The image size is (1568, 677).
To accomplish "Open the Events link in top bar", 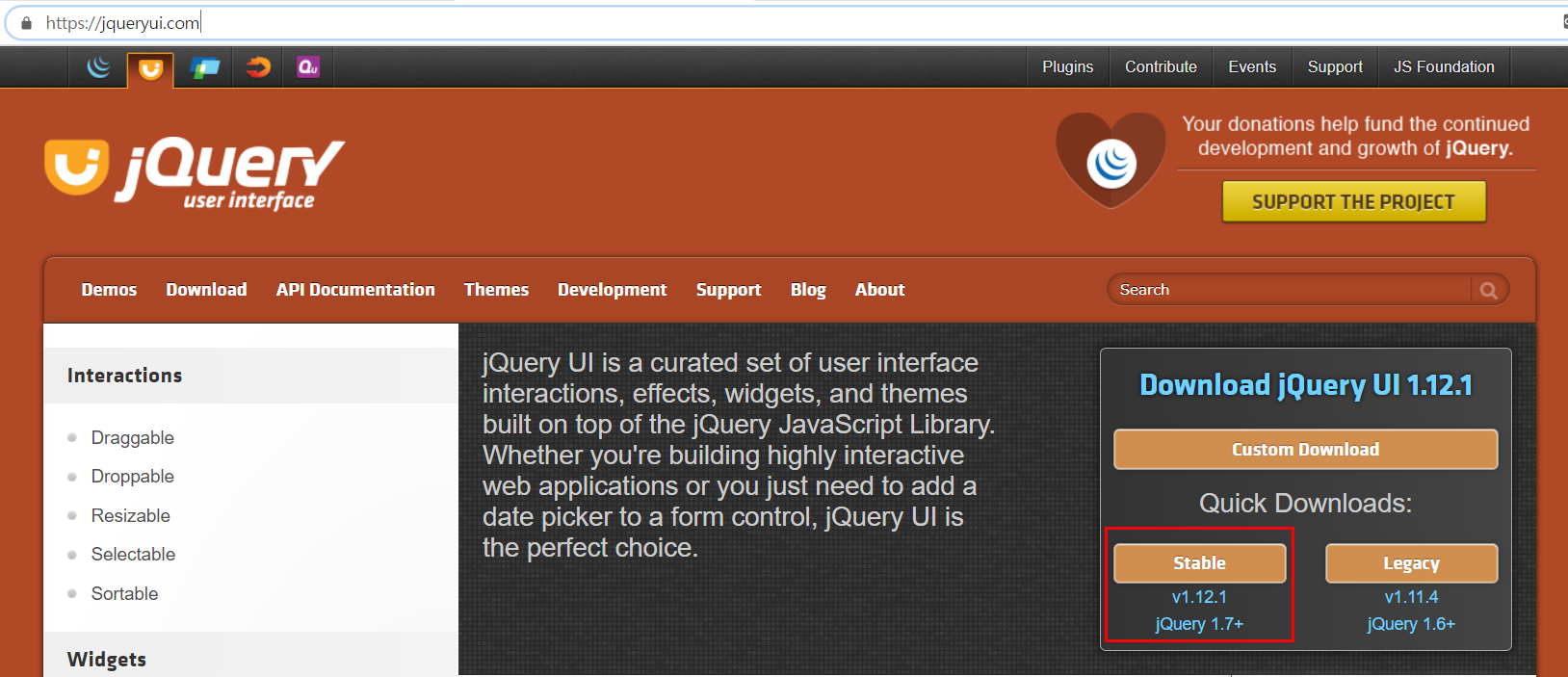I will pyautogui.click(x=1252, y=67).
